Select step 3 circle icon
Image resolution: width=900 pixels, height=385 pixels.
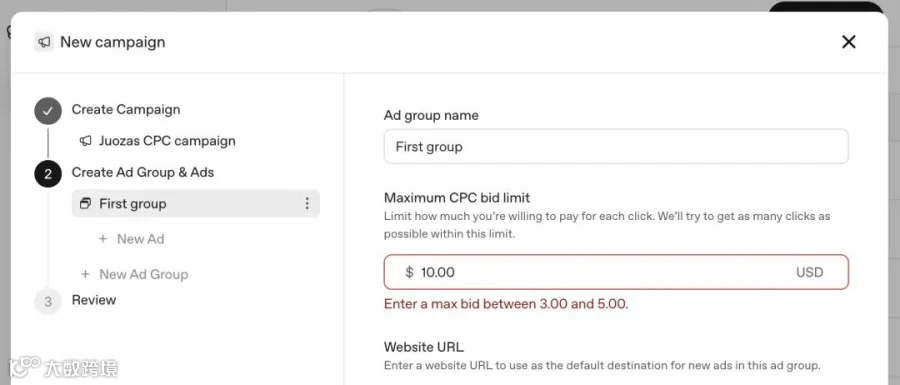pyautogui.click(x=48, y=301)
